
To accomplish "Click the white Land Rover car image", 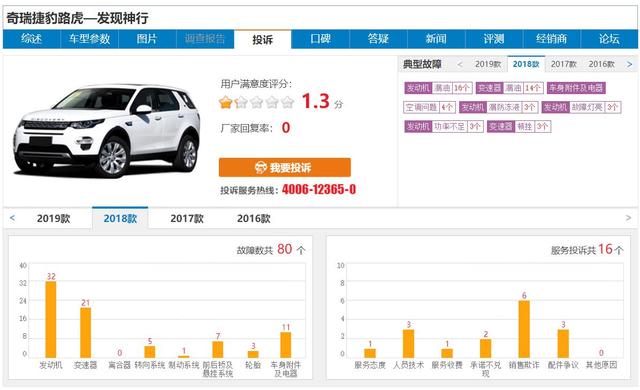I will (x=107, y=131).
